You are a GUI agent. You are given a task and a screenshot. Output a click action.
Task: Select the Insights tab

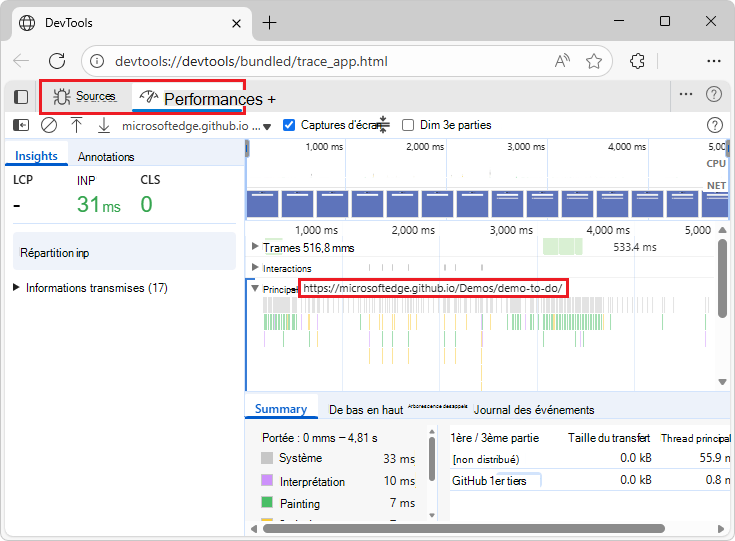[x=36, y=156]
